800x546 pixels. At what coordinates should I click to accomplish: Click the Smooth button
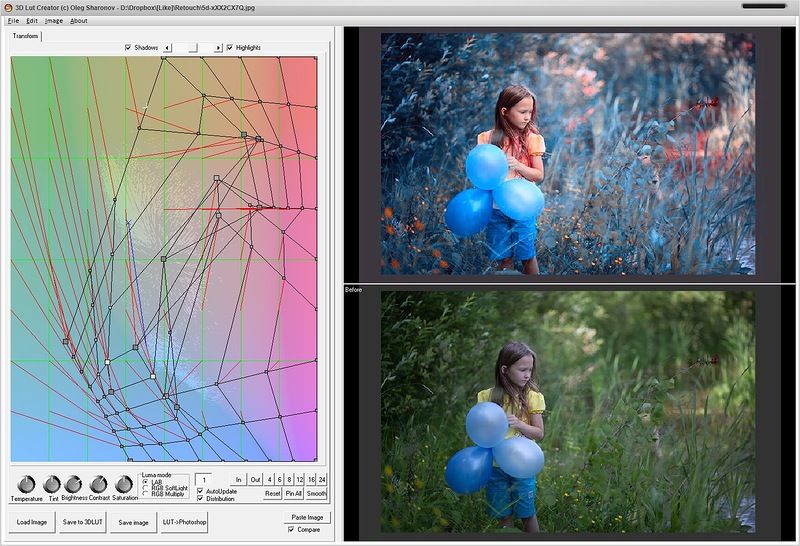316,493
